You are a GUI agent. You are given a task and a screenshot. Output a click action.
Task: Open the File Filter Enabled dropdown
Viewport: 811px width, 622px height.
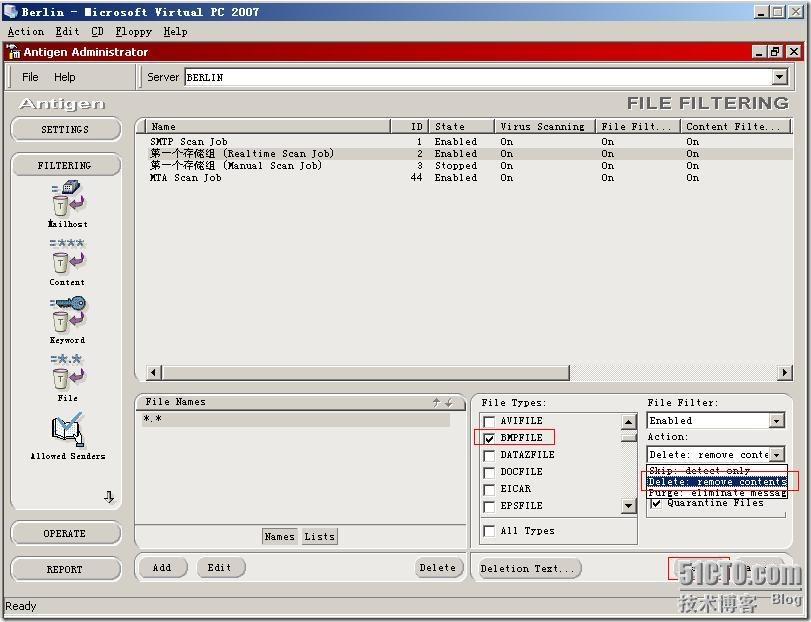coord(776,421)
